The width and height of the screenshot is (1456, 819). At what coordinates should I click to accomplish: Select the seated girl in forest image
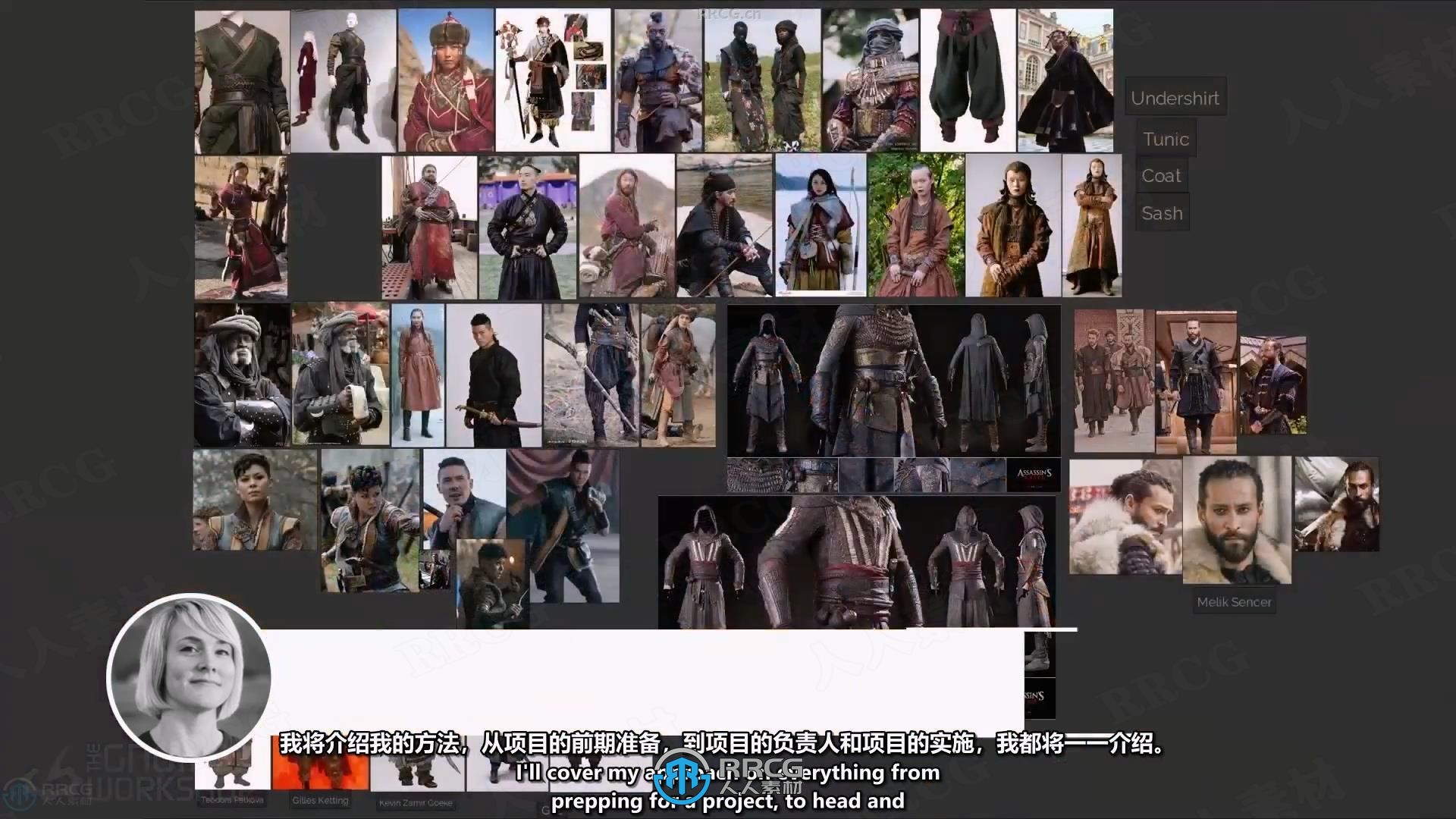[x=916, y=226]
